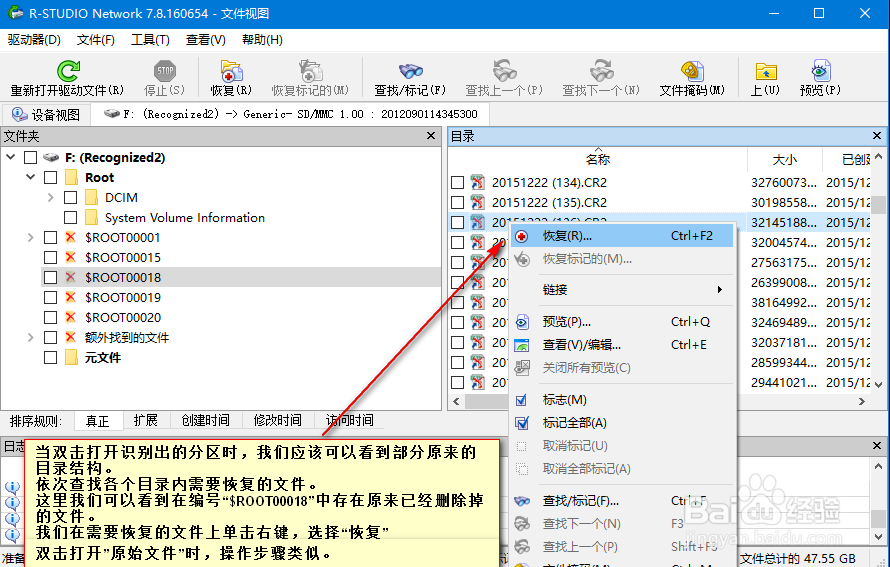Select 真正 sort rule tab
This screenshot has height=567, width=890.
(x=98, y=421)
